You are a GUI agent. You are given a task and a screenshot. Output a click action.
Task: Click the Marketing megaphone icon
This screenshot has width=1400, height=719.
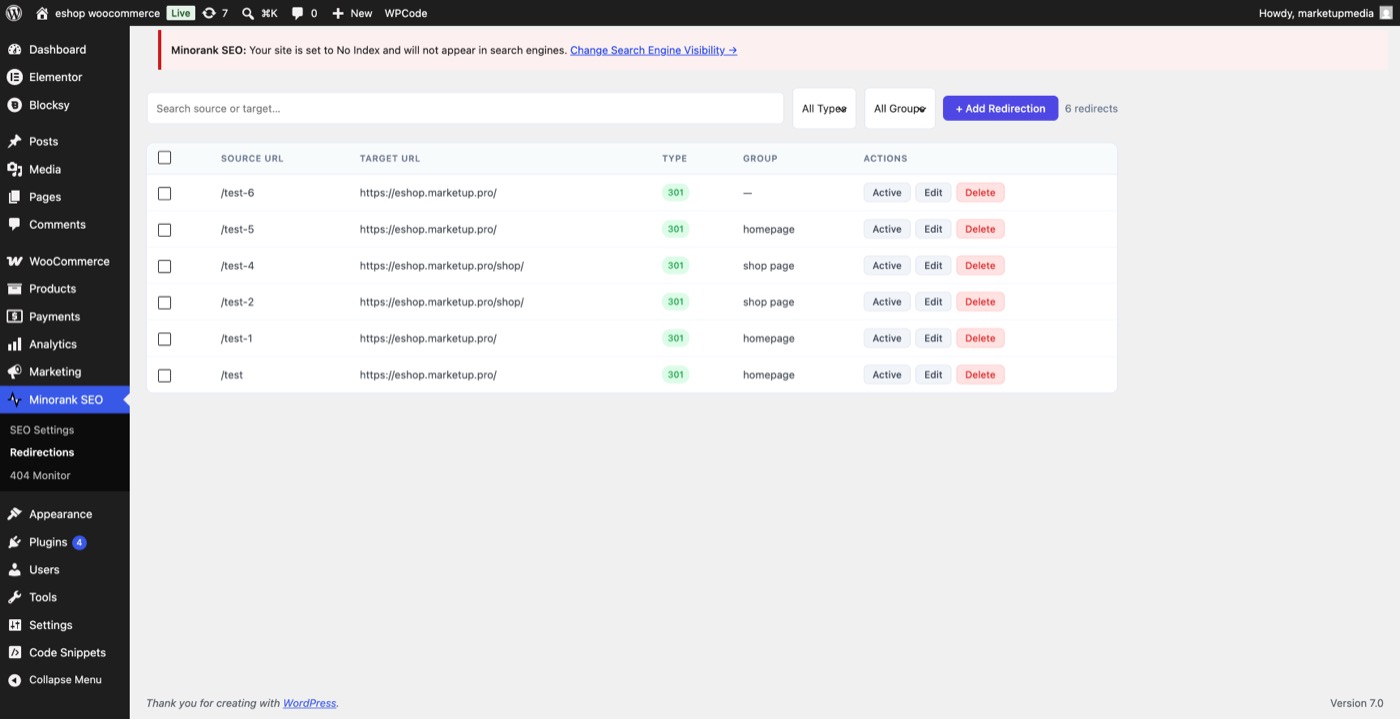tap(14, 371)
